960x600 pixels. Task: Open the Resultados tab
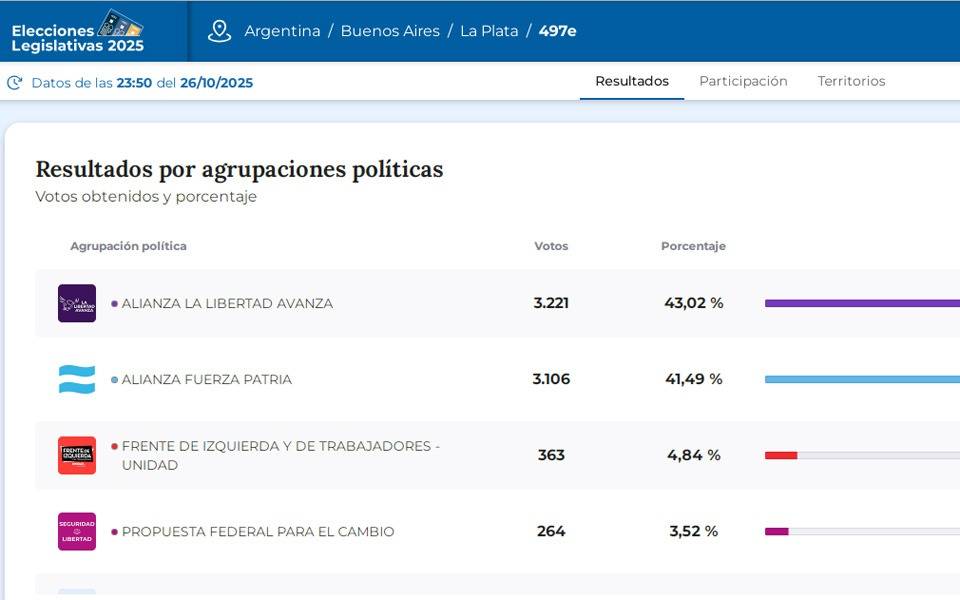click(x=632, y=81)
